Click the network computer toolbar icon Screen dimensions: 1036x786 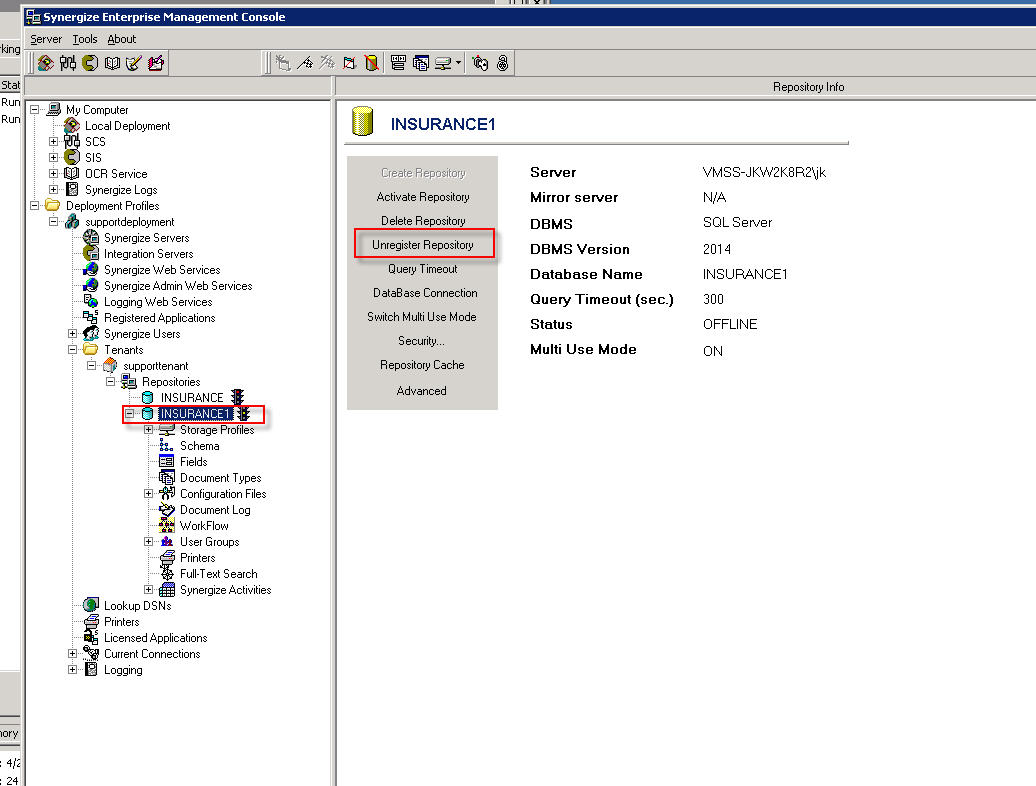point(443,63)
